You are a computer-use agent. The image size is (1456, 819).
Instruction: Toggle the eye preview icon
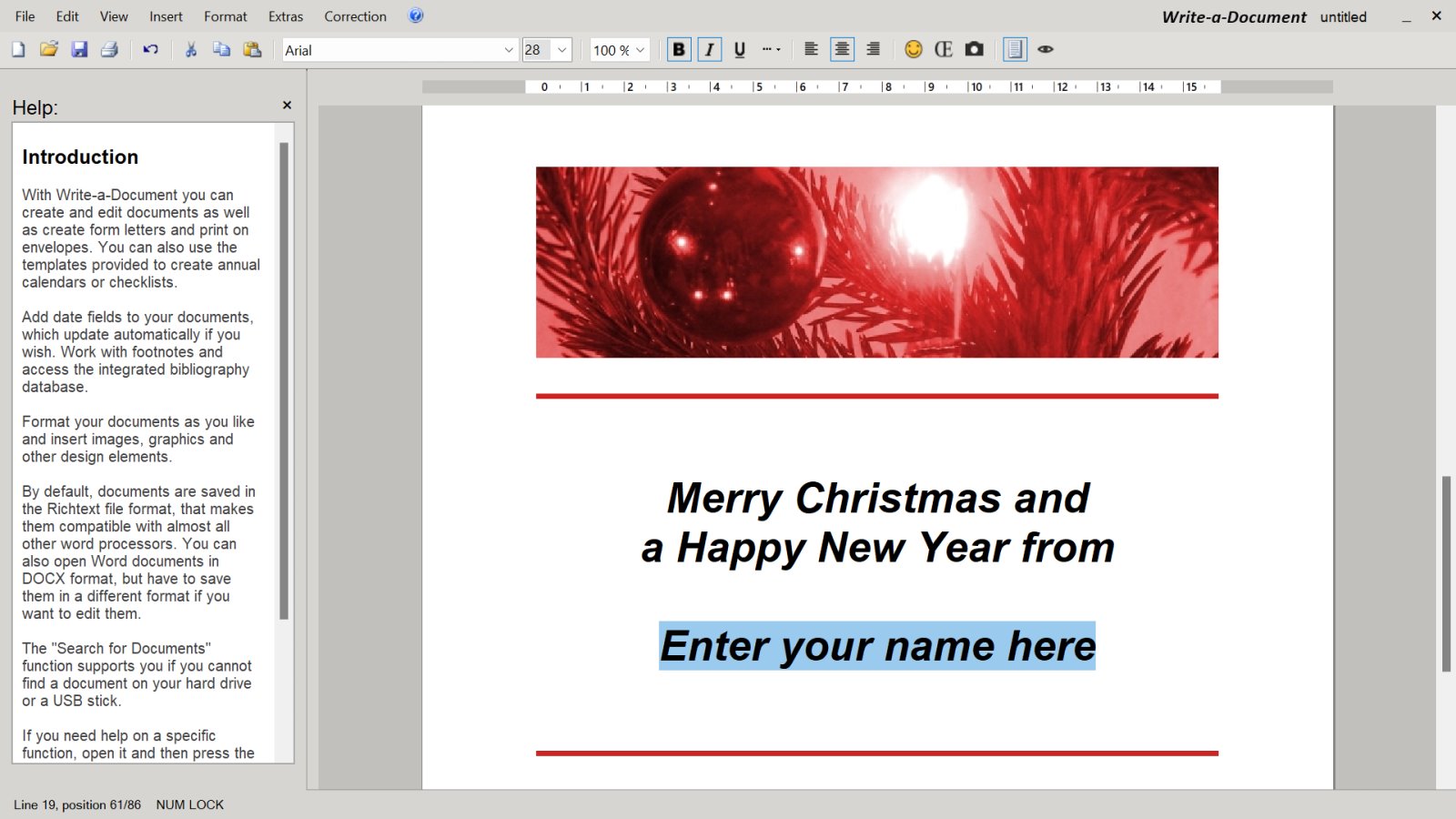click(x=1046, y=50)
